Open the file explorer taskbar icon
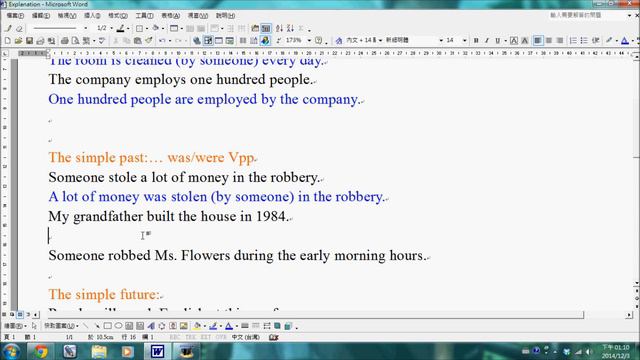Viewport: 640px width, 360px height. pos(99,351)
